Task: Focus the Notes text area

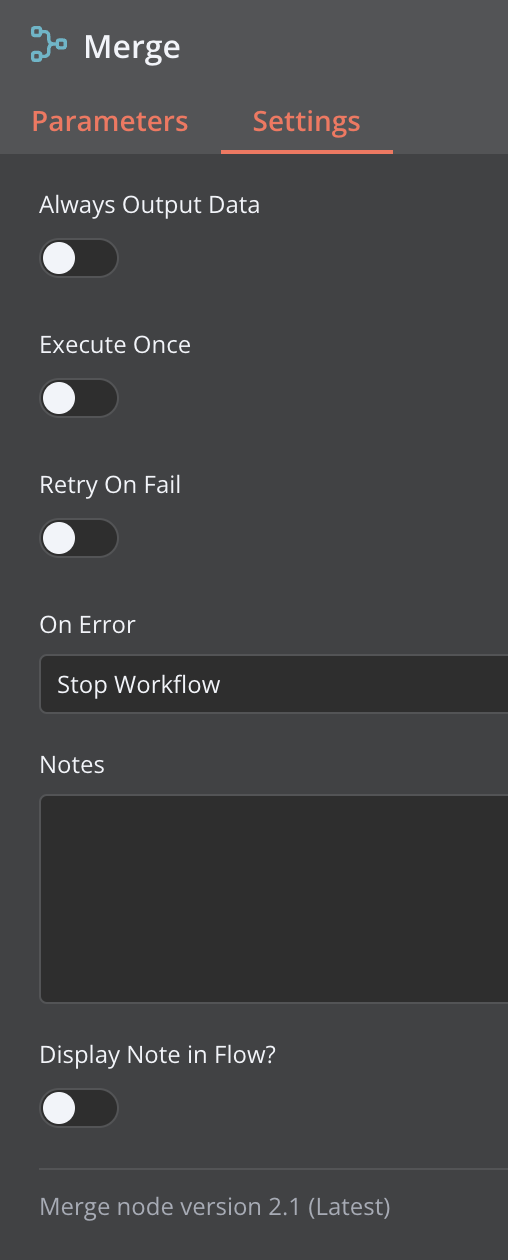Action: tap(274, 898)
